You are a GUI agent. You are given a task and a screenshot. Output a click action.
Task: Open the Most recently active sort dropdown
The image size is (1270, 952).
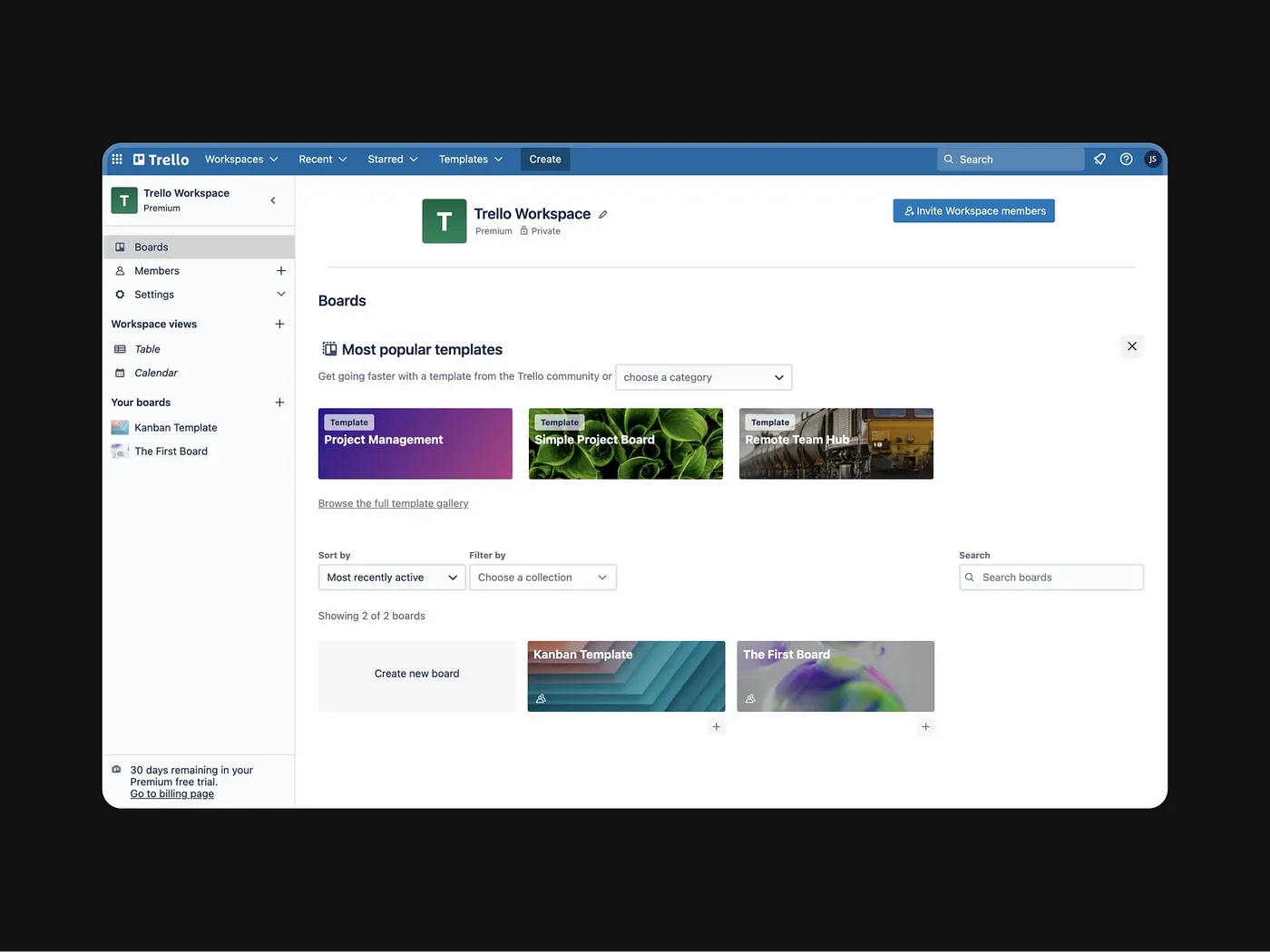tap(391, 577)
